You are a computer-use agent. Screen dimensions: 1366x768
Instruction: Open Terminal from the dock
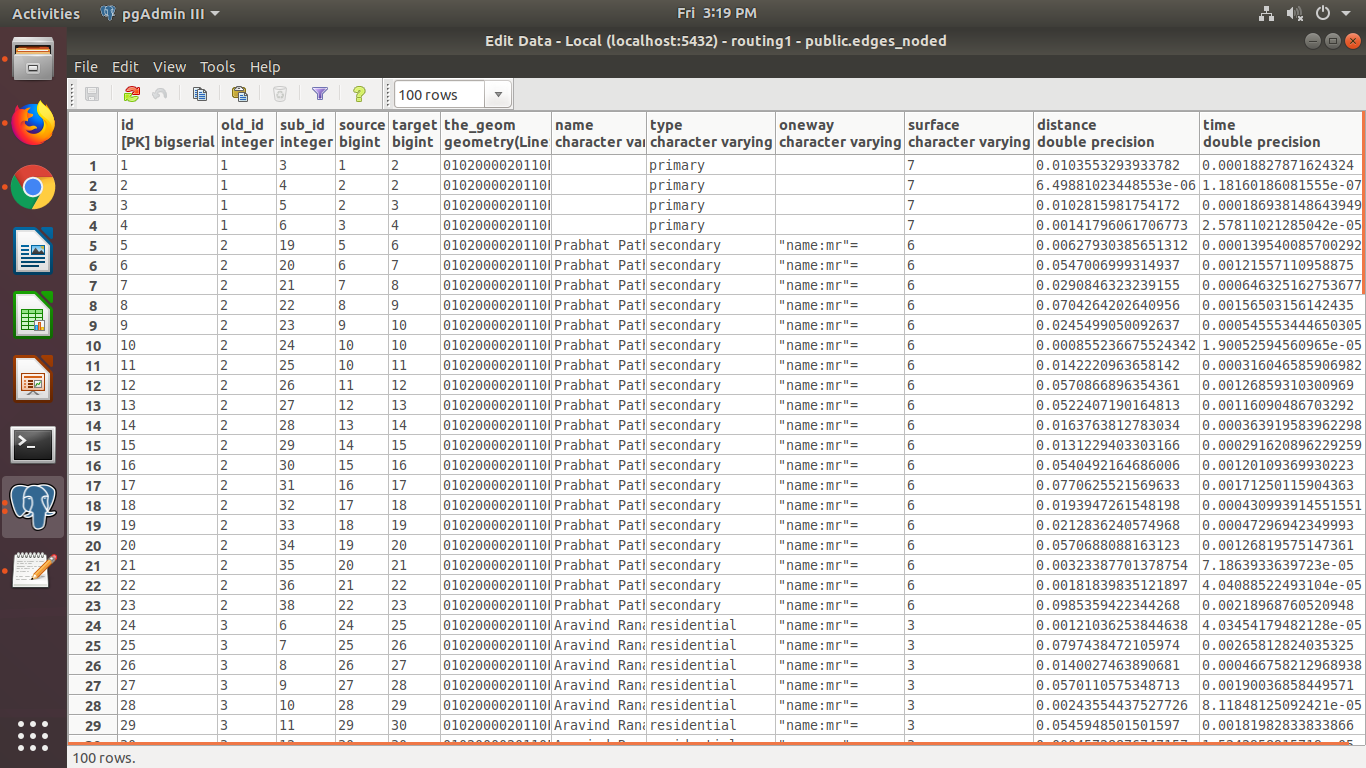click(33, 444)
